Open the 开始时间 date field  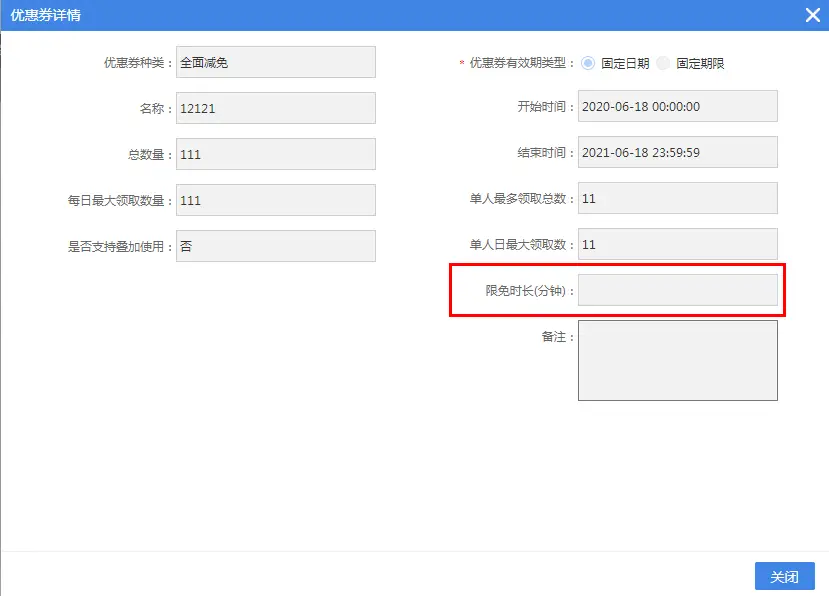(677, 106)
